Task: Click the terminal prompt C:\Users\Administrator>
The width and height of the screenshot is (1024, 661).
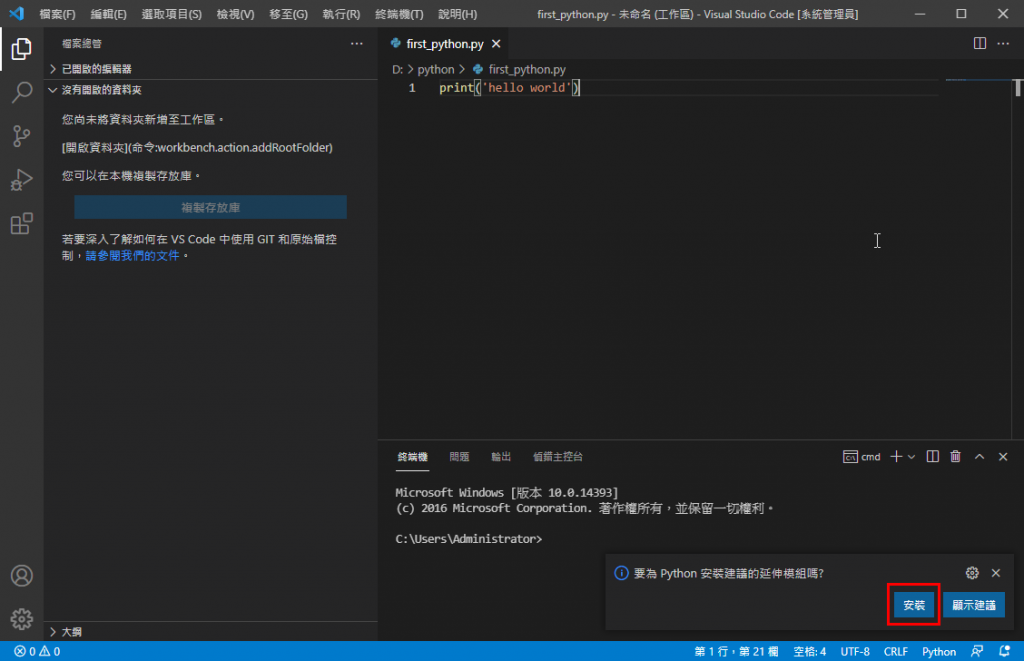Action: tap(468, 539)
